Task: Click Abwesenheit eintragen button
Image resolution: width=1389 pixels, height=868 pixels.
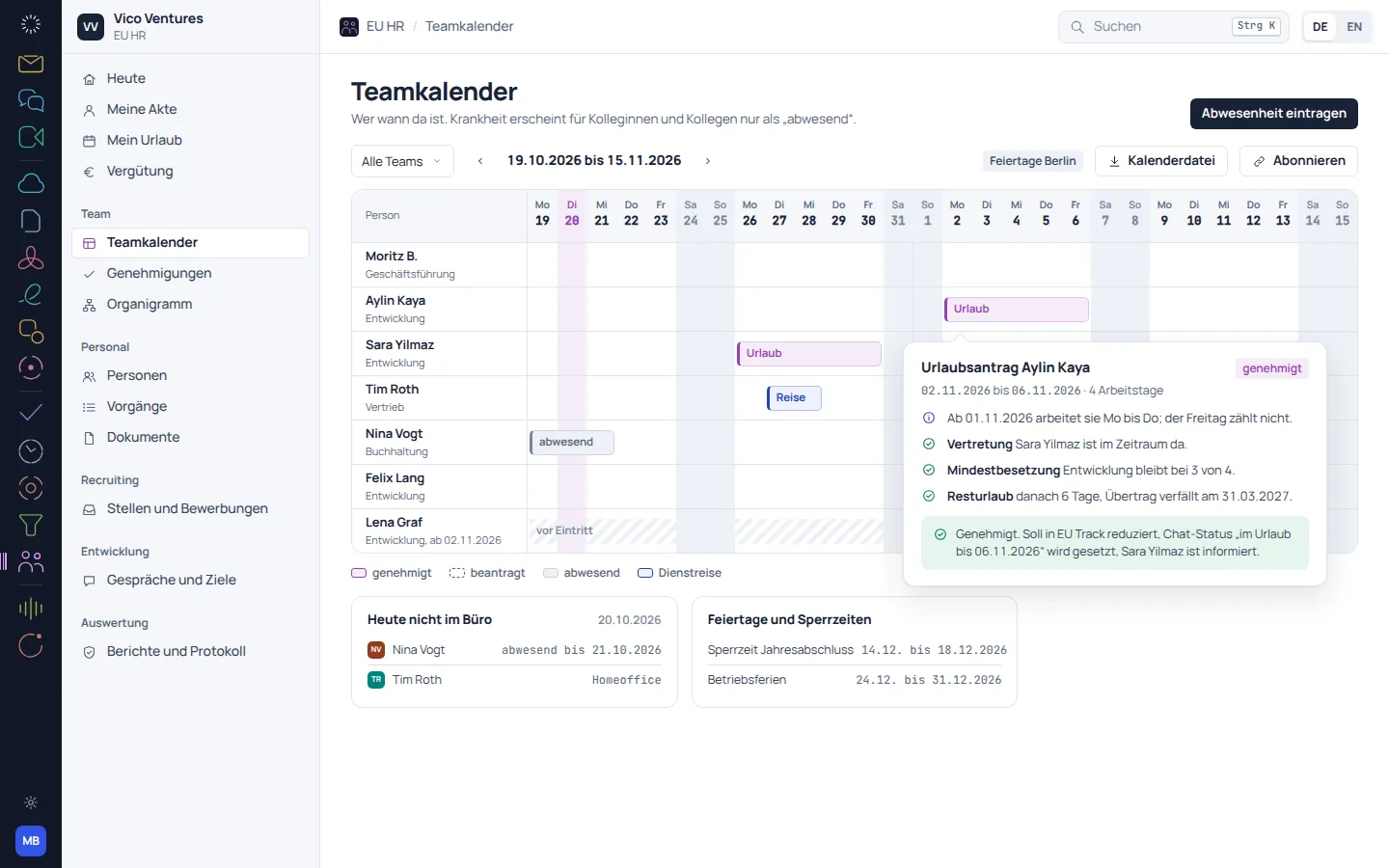Action: click(x=1274, y=114)
